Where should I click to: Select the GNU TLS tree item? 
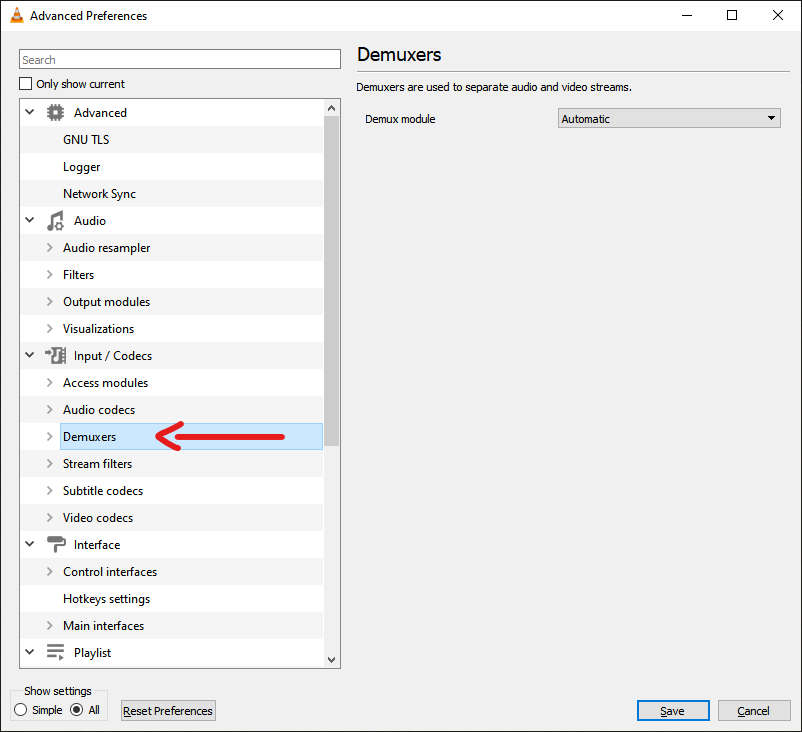pyautogui.click(x=86, y=140)
